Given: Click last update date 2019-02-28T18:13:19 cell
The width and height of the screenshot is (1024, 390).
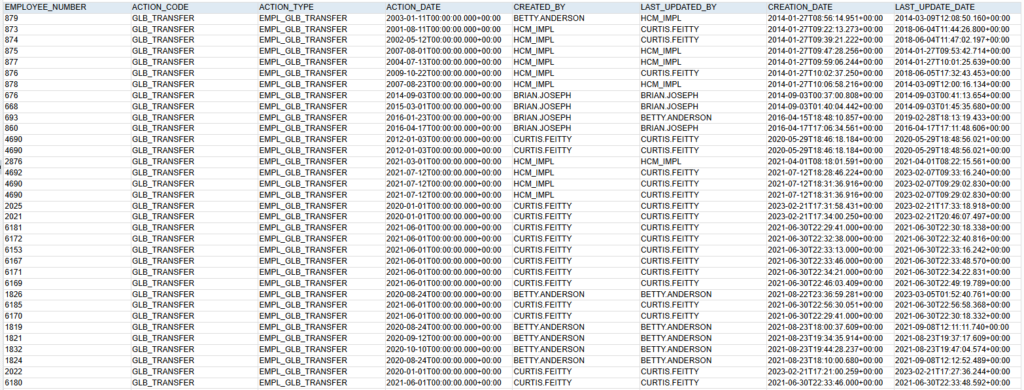Looking at the screenshot, I should point(957,118).
